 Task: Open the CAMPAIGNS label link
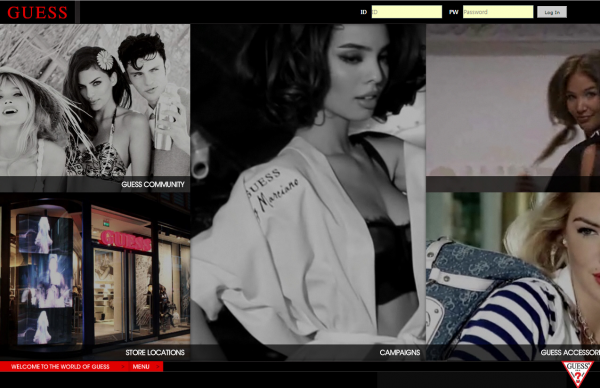pos(399,352)
